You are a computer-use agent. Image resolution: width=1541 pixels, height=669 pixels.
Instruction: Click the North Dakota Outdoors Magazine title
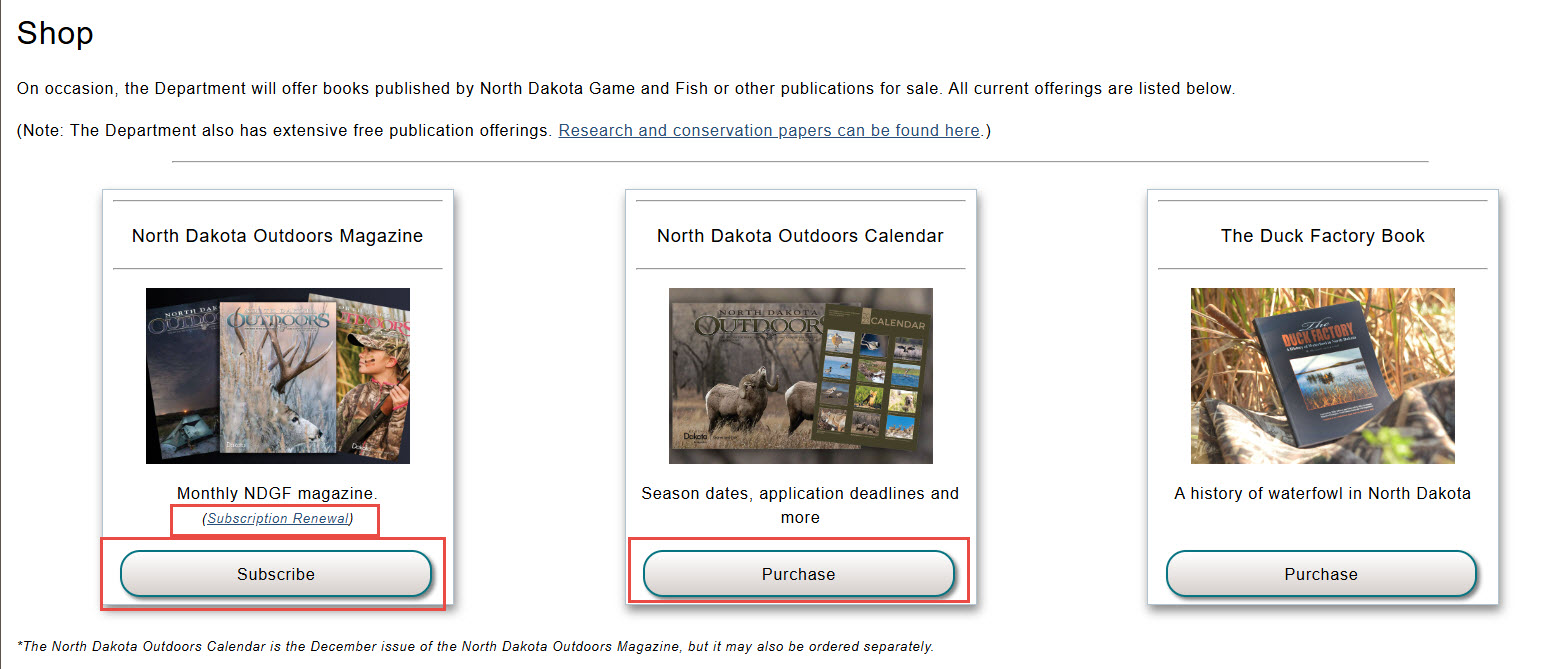[x=277, y=236]
